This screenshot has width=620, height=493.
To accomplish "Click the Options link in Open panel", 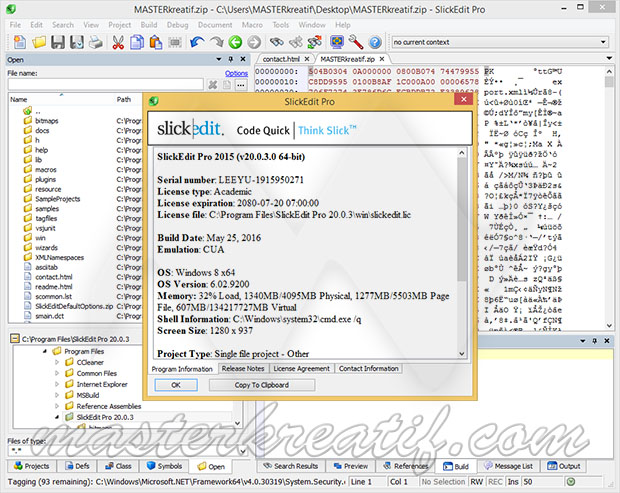I will (x=236, y=74).
